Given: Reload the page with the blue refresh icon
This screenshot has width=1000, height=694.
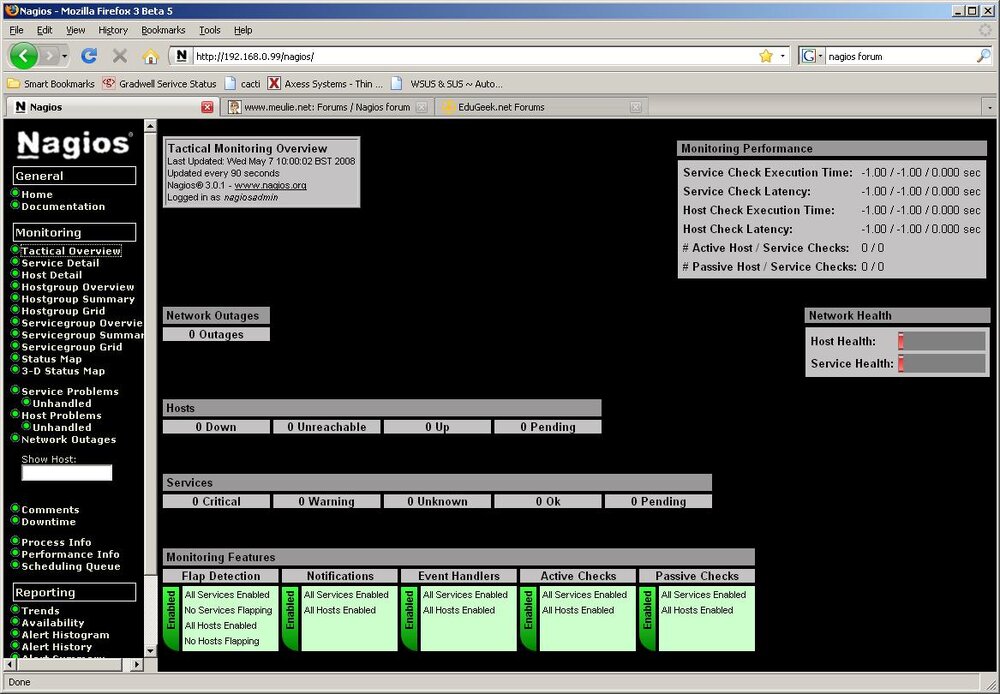Looking at the screenshot, I should click(89, 56).
